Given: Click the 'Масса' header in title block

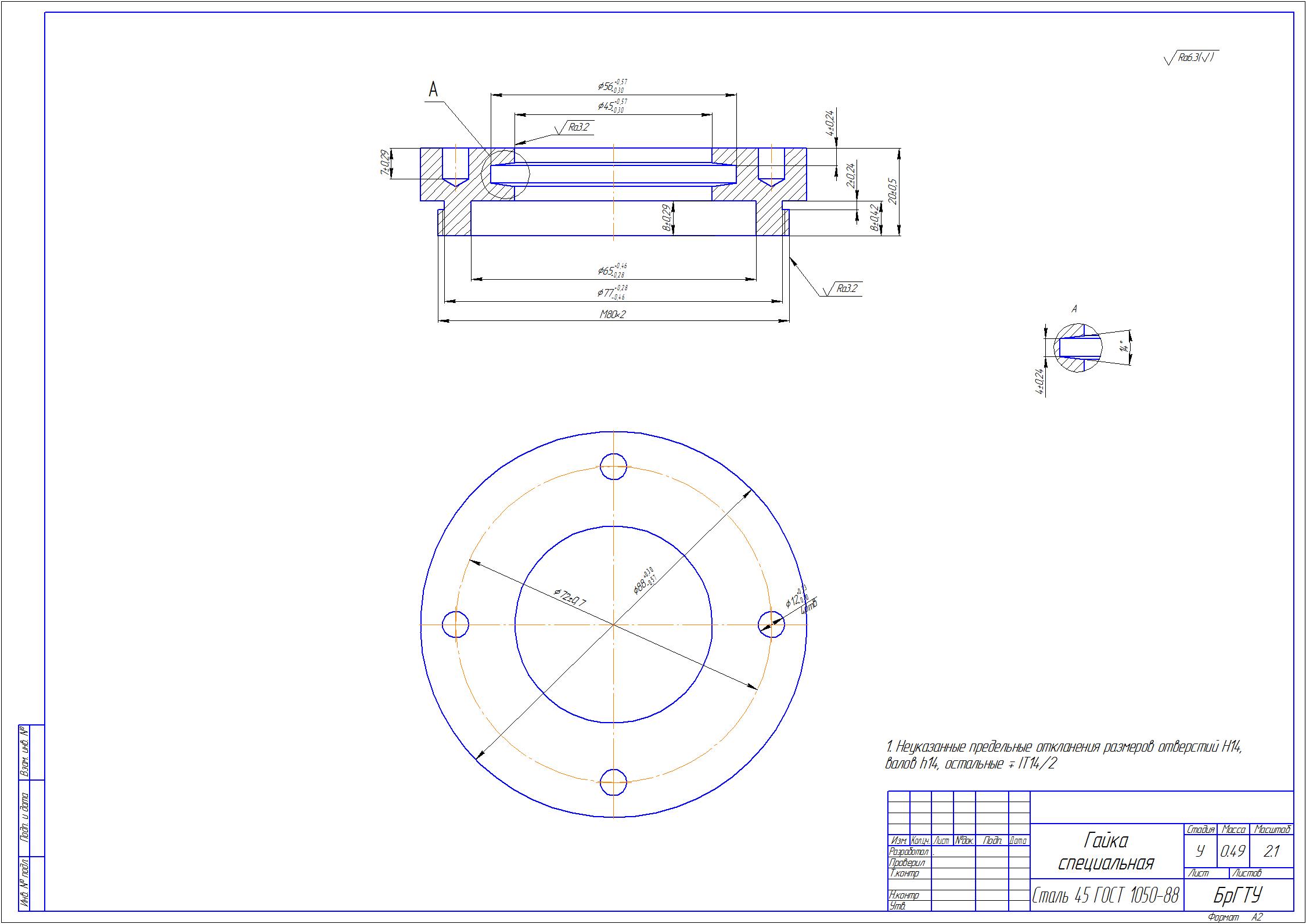Looking at the screenshot, I should [x=1233, y=829].
